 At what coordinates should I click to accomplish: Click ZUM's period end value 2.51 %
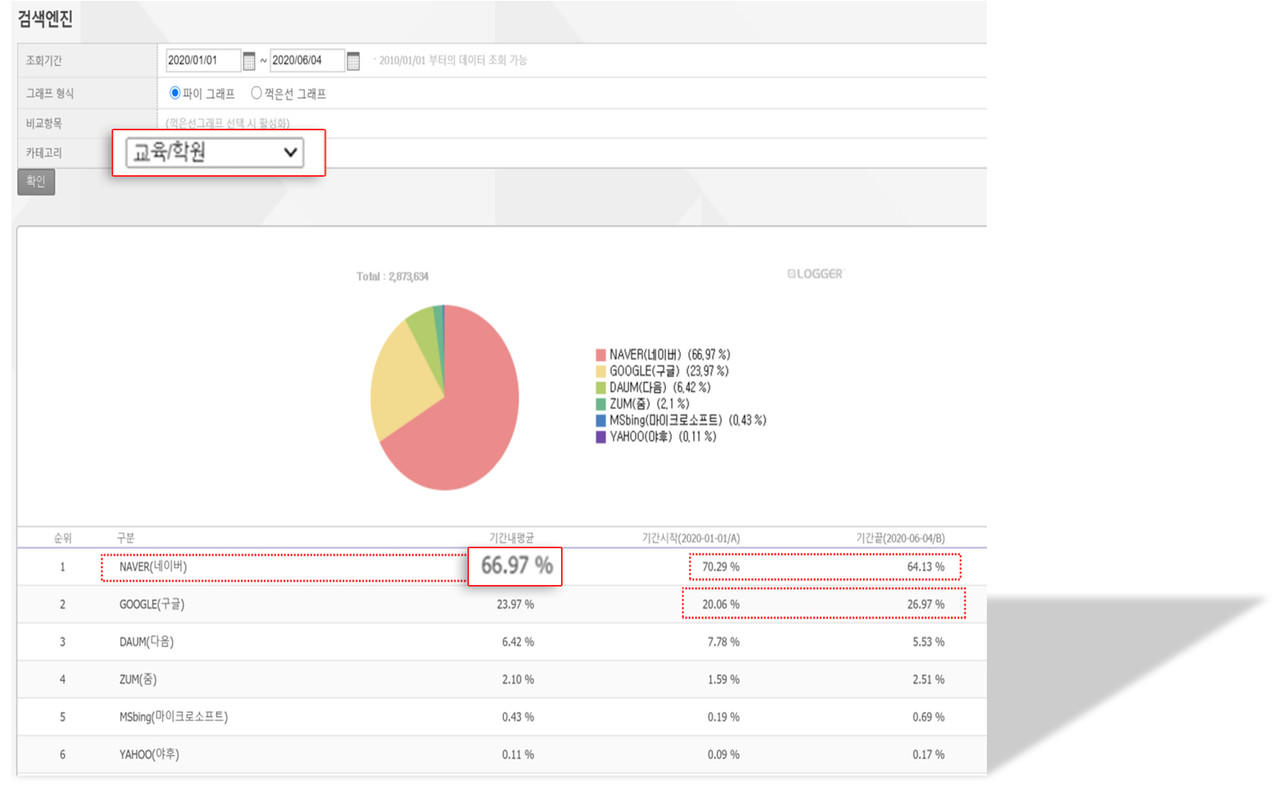click(x=927, y=680)
